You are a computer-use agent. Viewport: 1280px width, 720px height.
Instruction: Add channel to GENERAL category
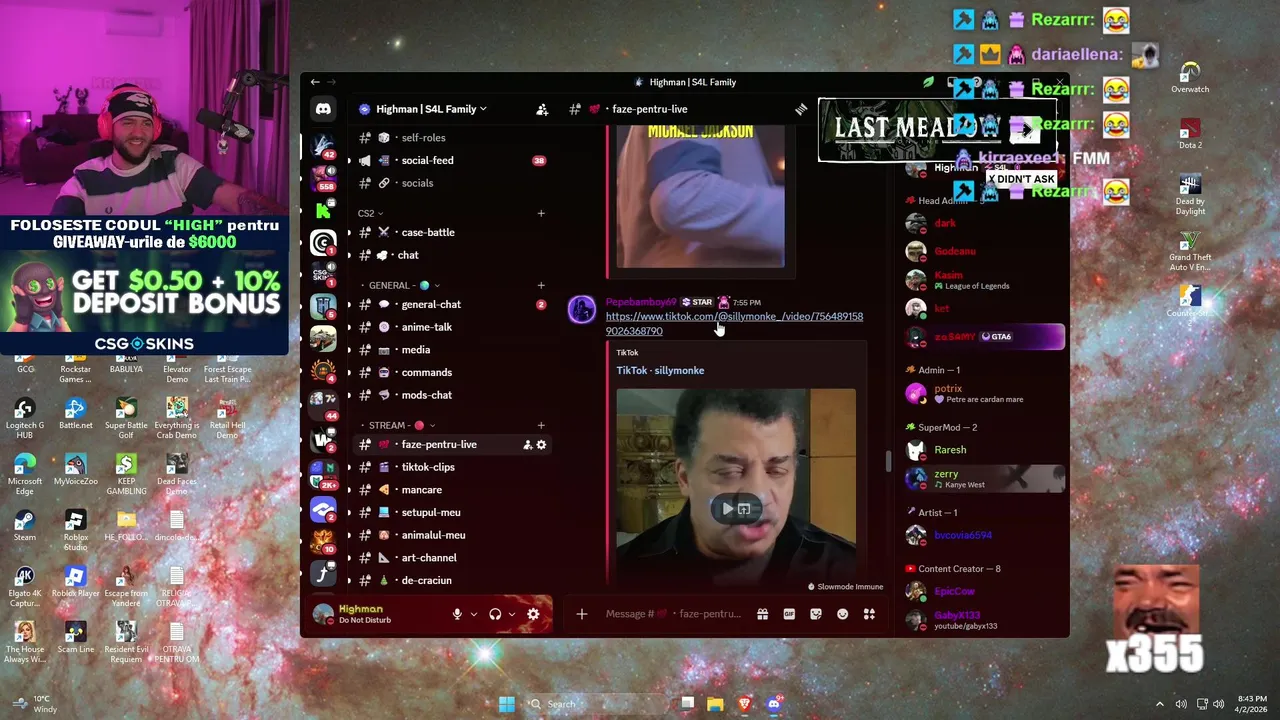(541, 285)
